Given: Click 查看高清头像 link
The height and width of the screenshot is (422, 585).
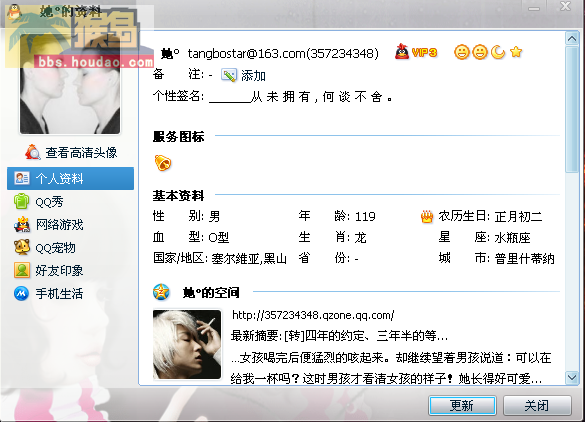Looking at the screenshot, I should point(81,152).
